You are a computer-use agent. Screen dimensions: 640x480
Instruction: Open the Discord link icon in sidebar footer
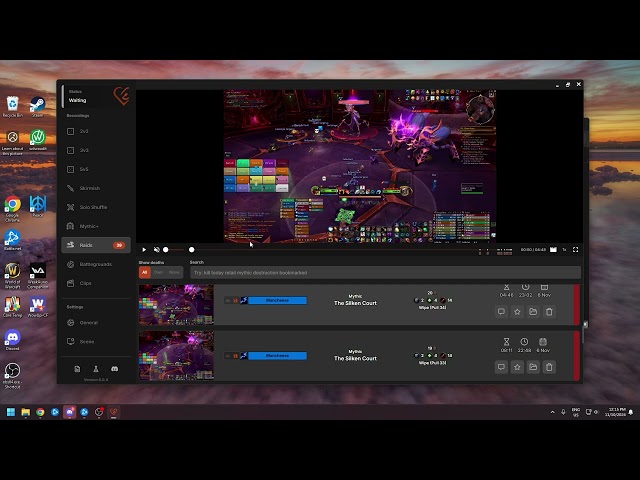(115, 369)
